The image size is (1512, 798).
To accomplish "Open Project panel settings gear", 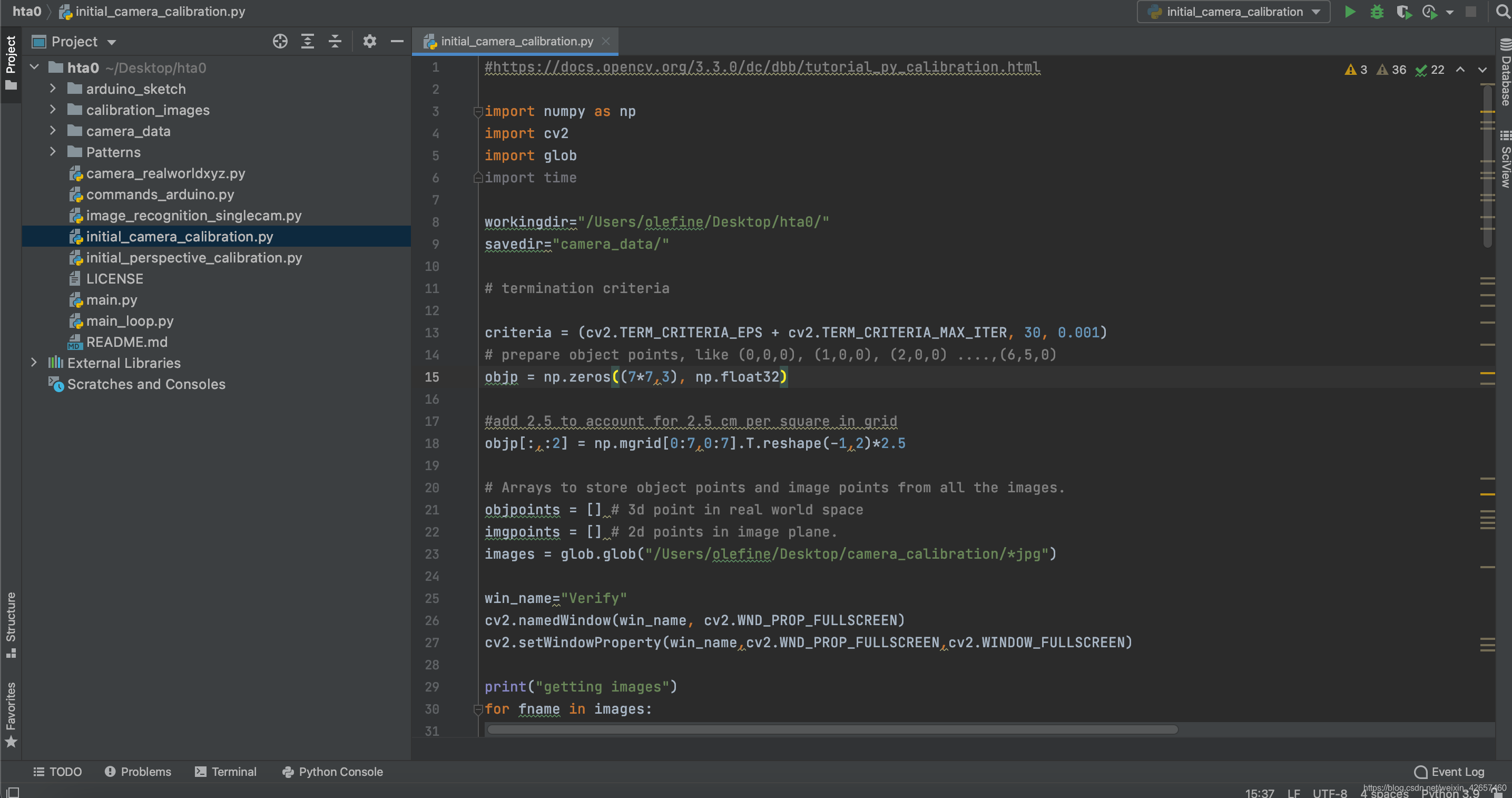I will tap(369, 41).
